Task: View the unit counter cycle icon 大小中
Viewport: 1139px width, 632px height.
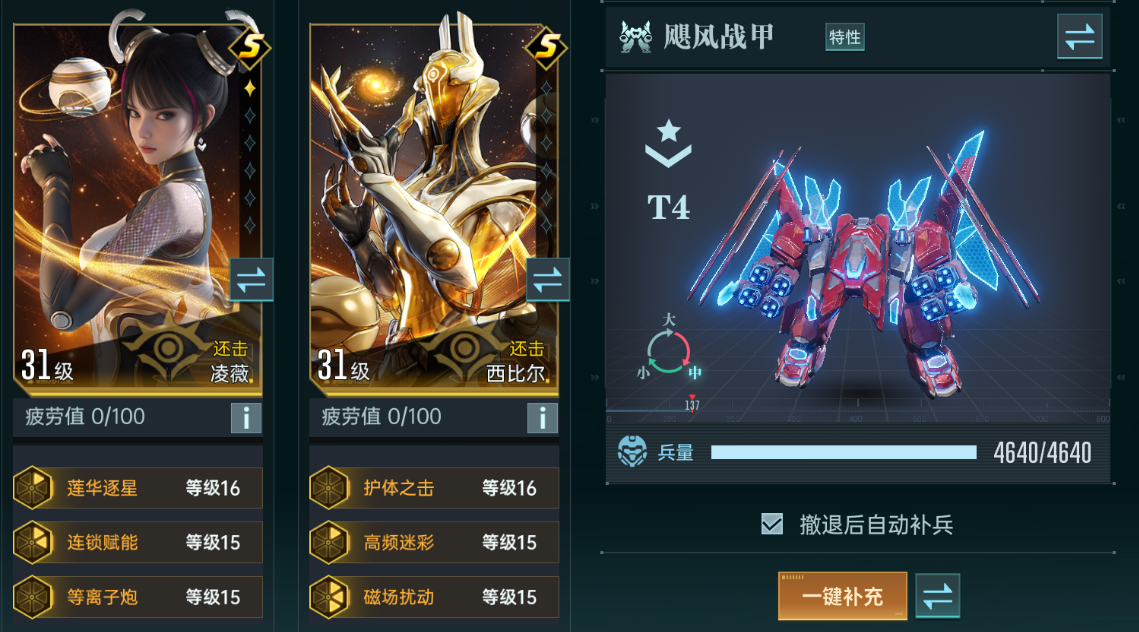Action: 668,349
